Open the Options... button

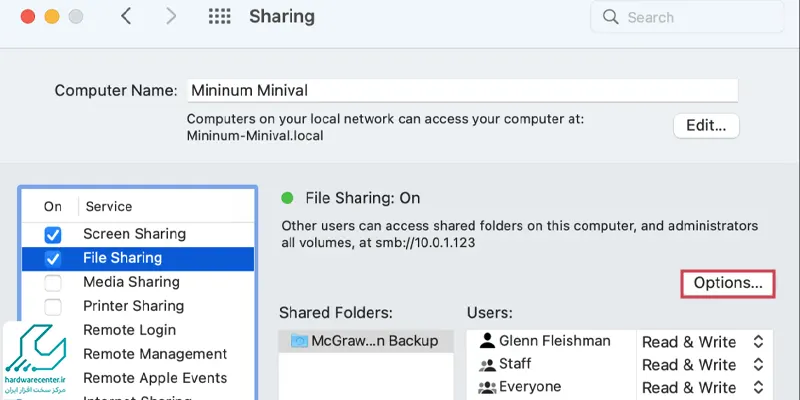[728, 284]
